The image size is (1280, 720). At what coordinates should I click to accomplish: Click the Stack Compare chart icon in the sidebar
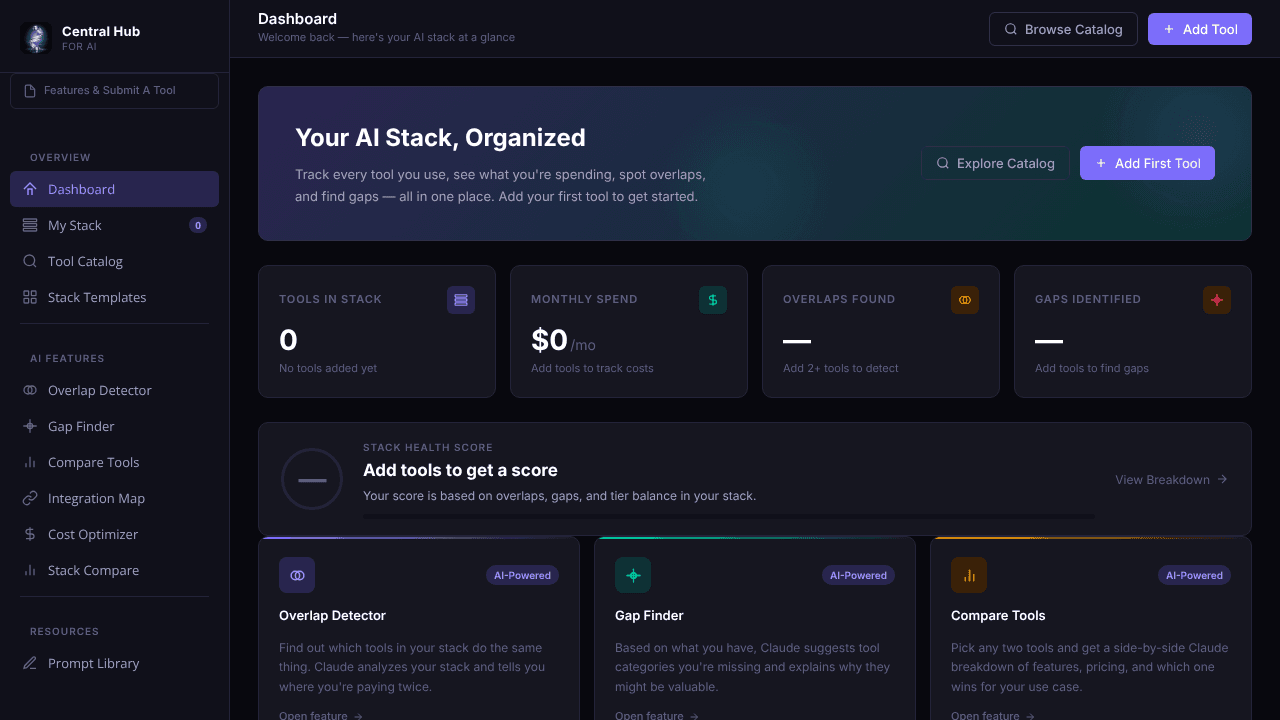(x=30, y=570)
